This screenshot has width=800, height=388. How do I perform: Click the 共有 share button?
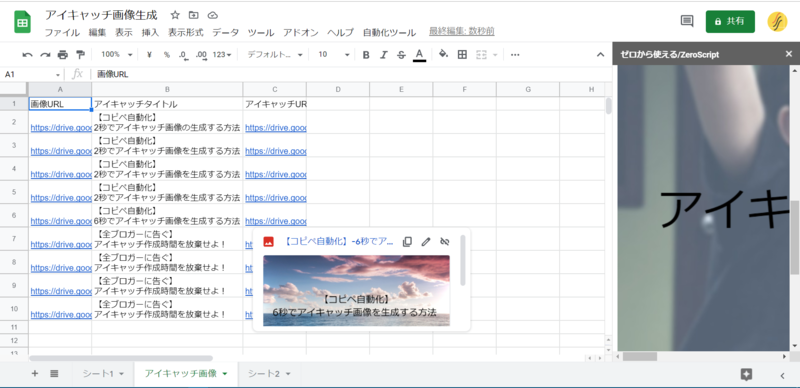730,21
